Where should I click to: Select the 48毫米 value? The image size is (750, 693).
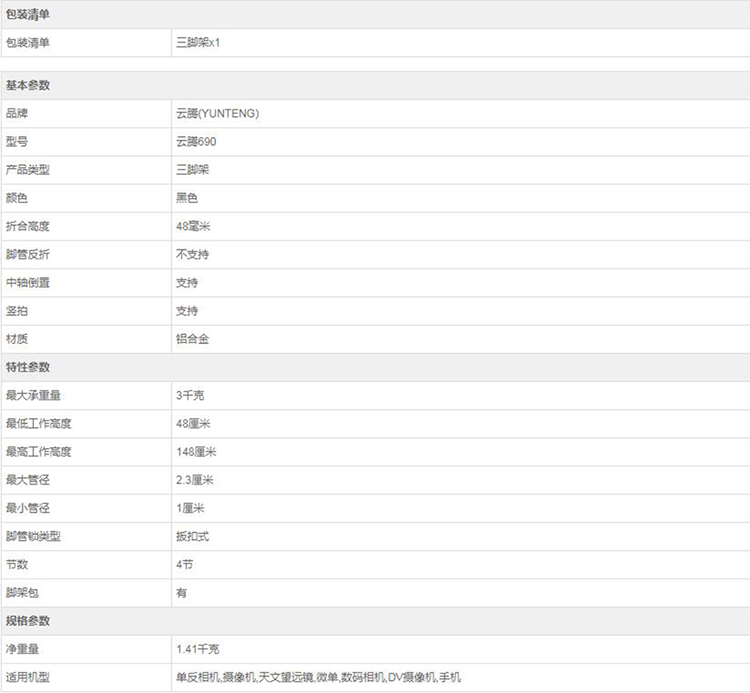click(x=193, y=226)
